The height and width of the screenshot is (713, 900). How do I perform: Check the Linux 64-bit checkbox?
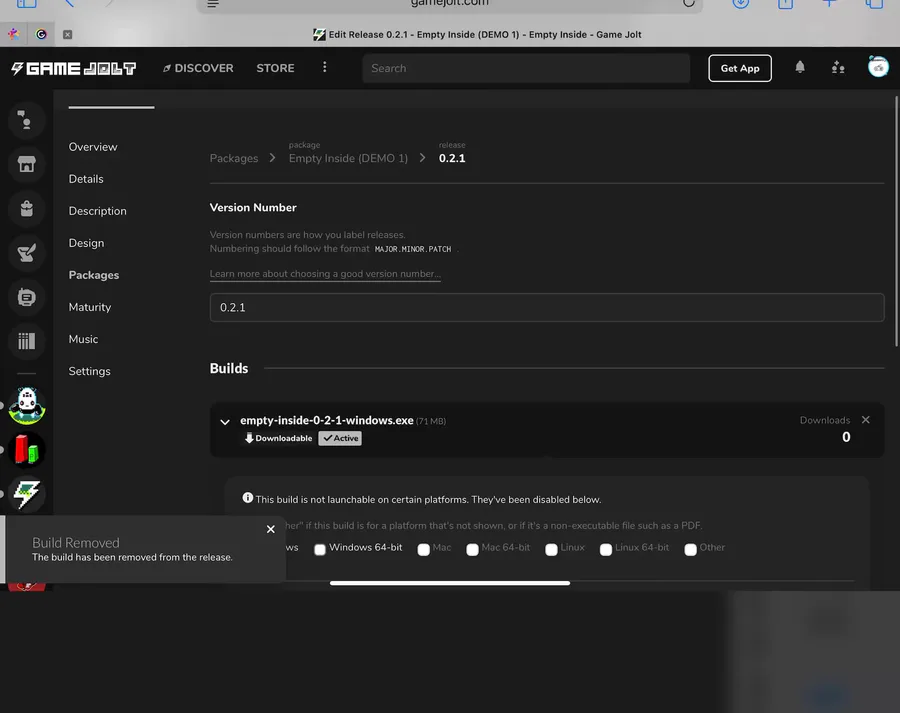(606, 549)
